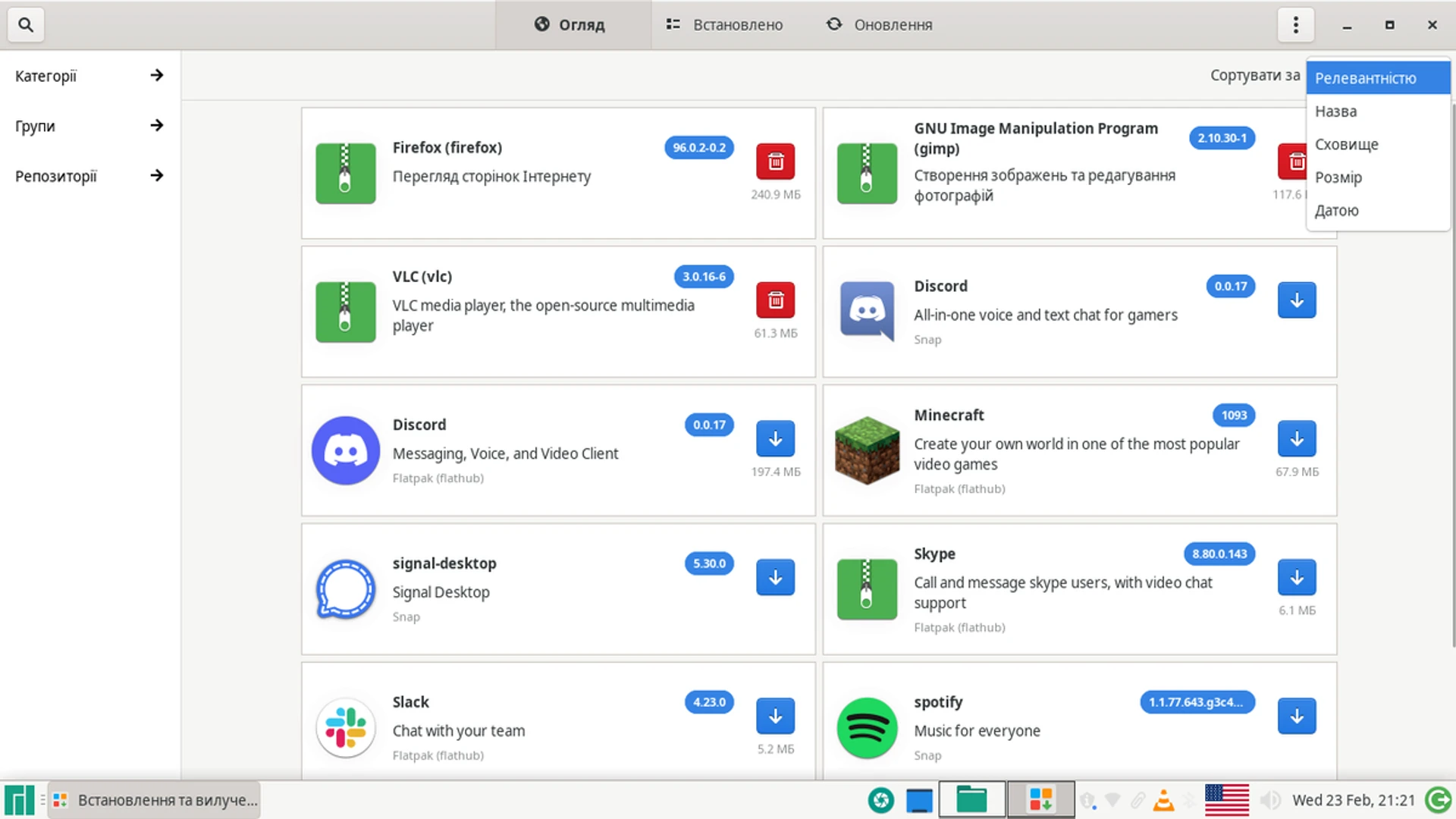Image resolution: width=1456 pixels, height=819 pixels.
Task: Click the Discord Snap app icon
Action: [x=867, y=312]
